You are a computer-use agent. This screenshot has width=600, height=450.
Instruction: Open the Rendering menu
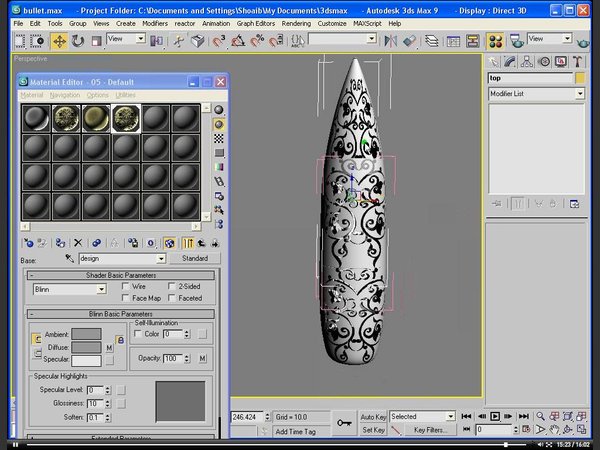[296, 22]
